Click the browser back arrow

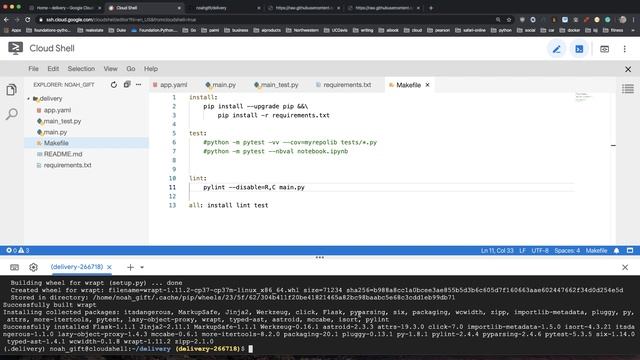[6, 19]
